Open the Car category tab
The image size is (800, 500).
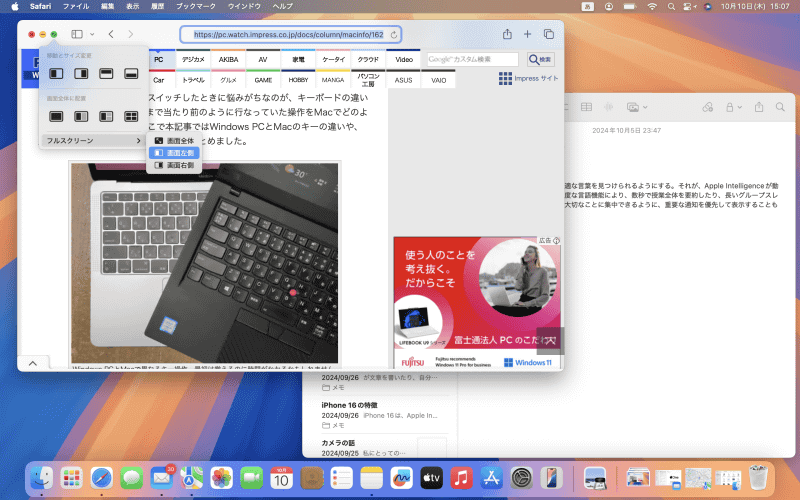(159, 80)
